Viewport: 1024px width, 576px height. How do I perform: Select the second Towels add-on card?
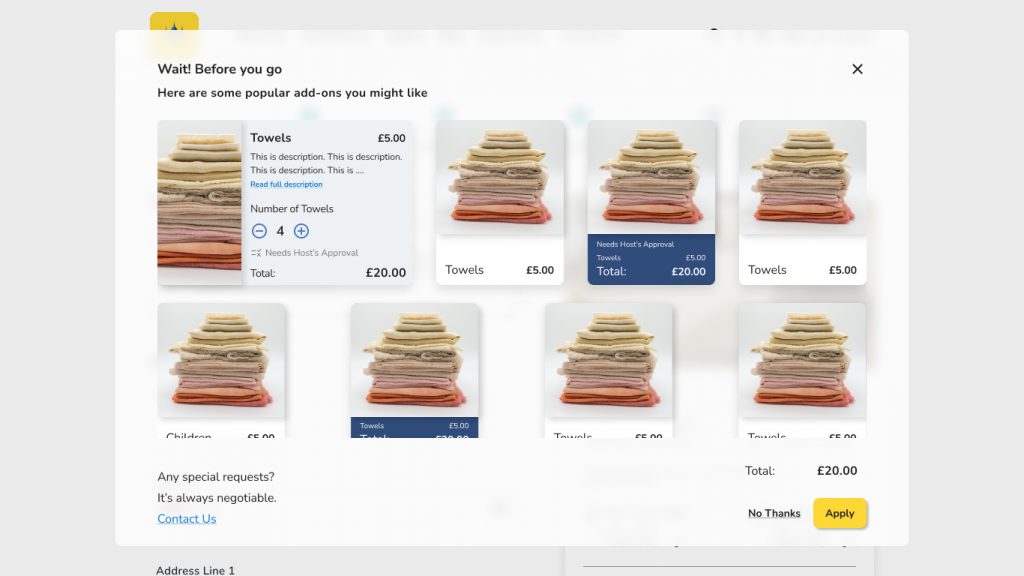[x=500, y=202]
